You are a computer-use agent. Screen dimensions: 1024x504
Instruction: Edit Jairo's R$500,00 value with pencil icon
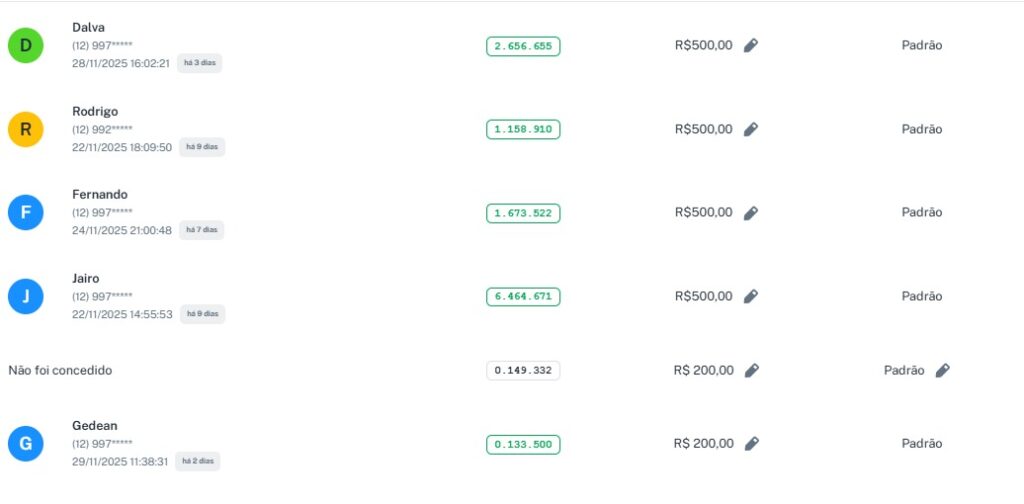pos(751,297)
